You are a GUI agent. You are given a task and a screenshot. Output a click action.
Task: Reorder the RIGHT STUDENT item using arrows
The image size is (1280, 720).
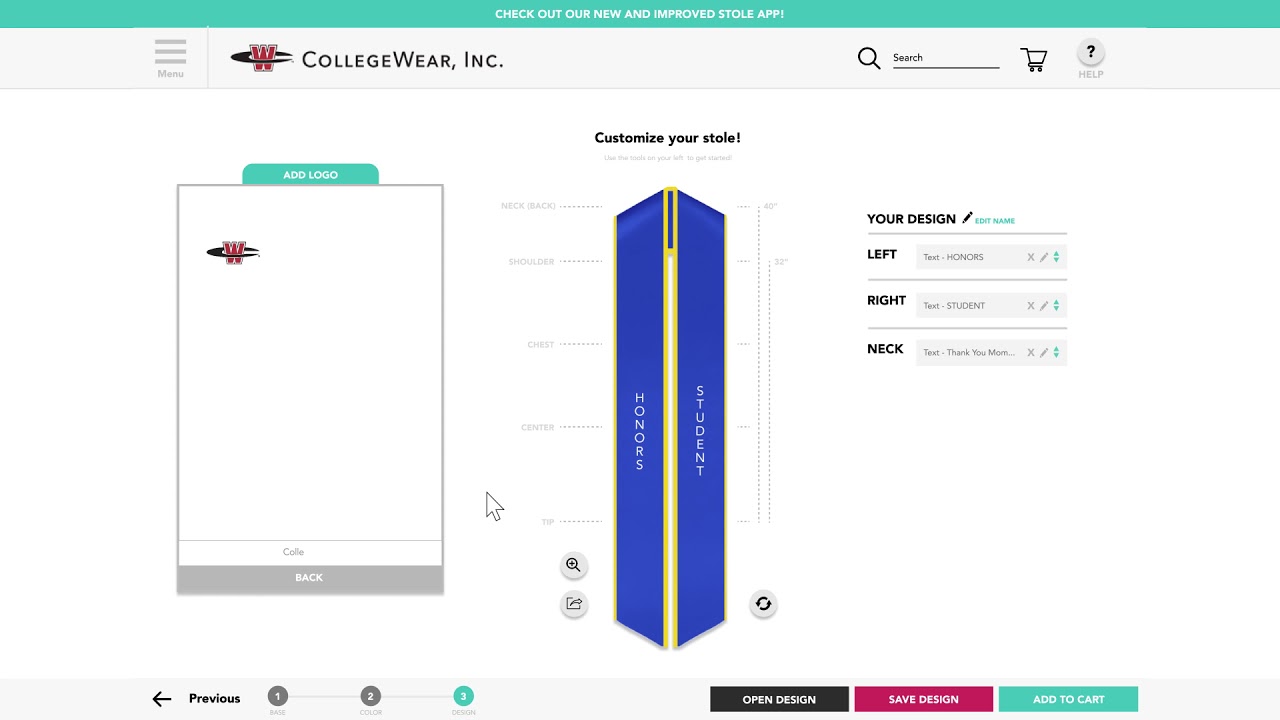pos(1056,305)
